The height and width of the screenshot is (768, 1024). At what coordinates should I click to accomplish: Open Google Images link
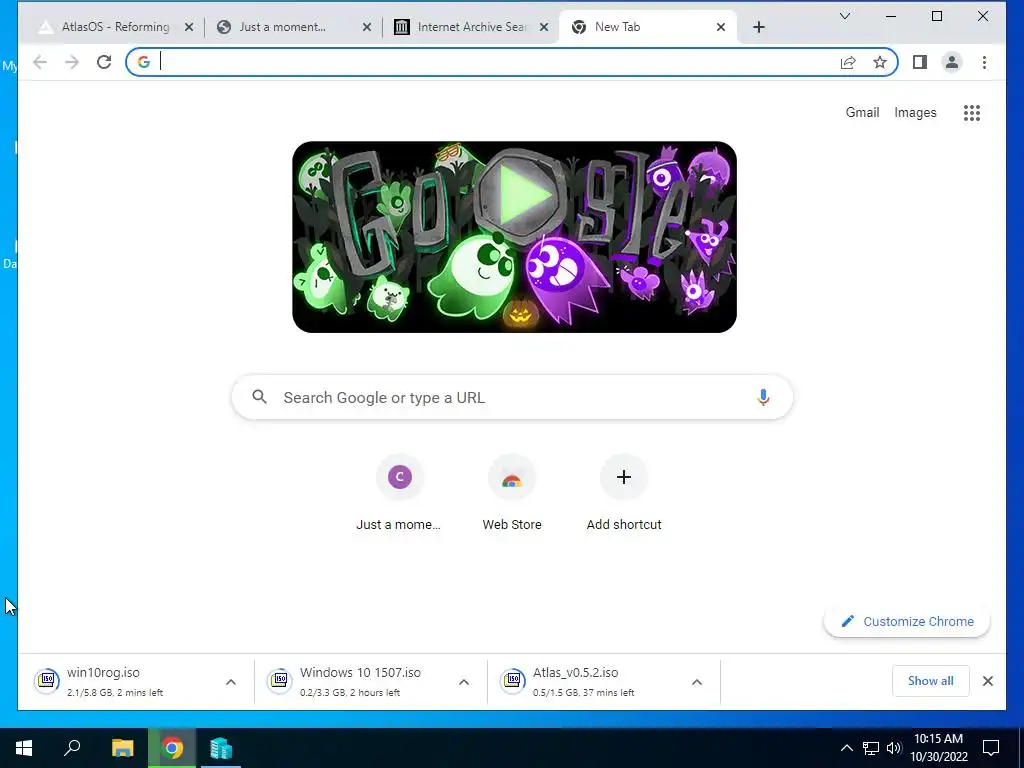click(915, 112)
